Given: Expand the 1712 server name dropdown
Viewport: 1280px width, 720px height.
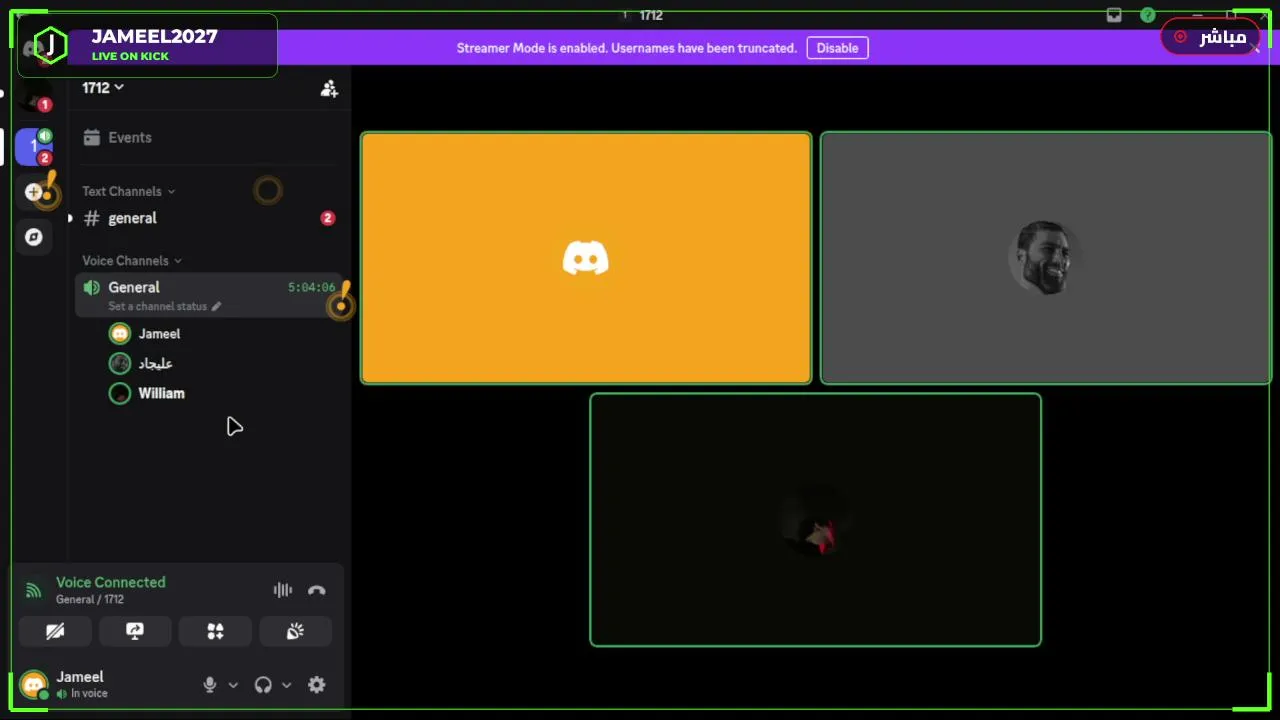Looking at the screenshot, I should coord(103,88).
